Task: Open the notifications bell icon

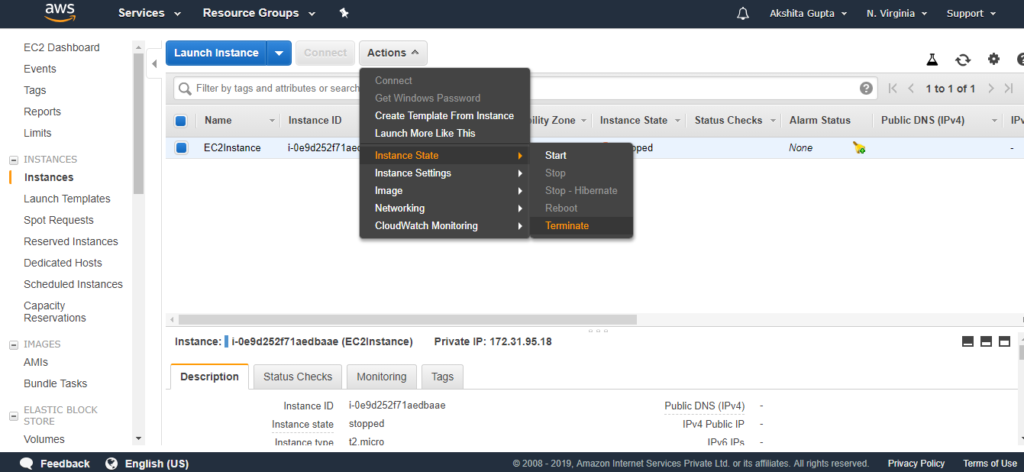Action: pos(743,14)
